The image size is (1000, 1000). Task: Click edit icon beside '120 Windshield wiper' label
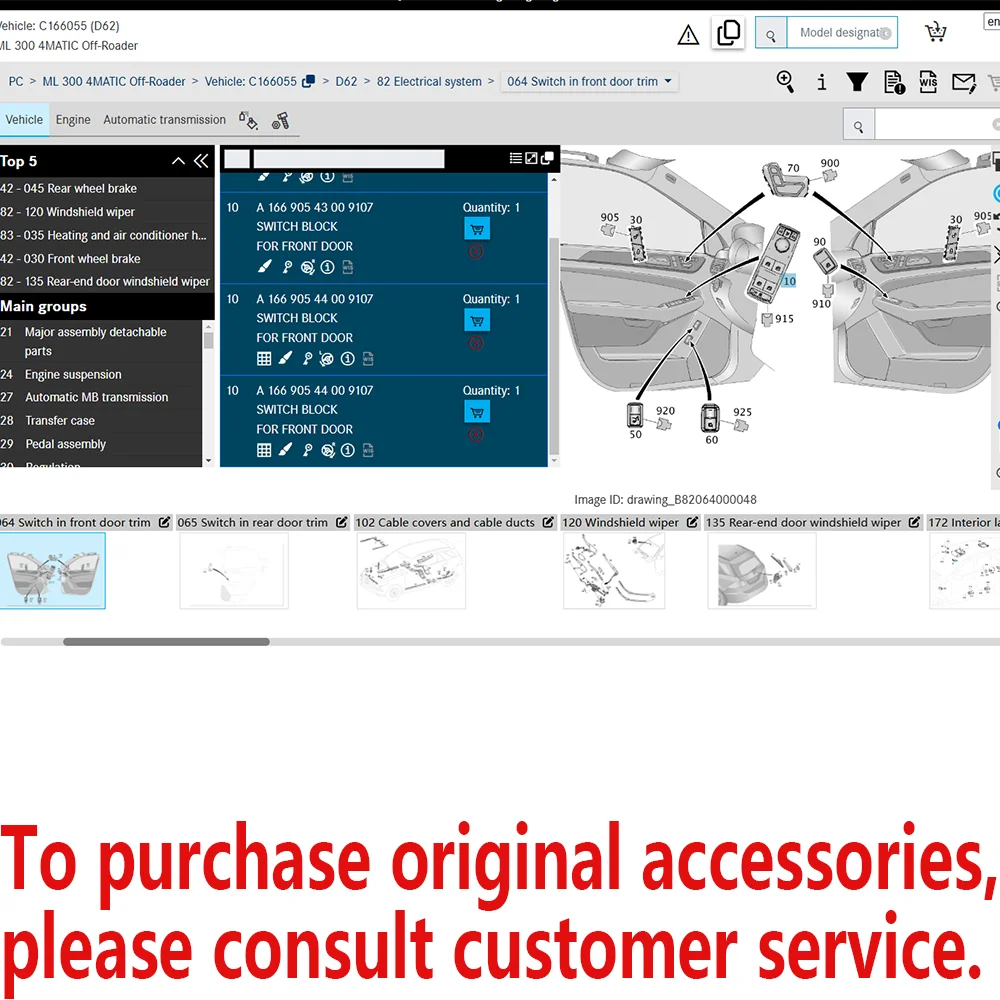tap(692, 522)
